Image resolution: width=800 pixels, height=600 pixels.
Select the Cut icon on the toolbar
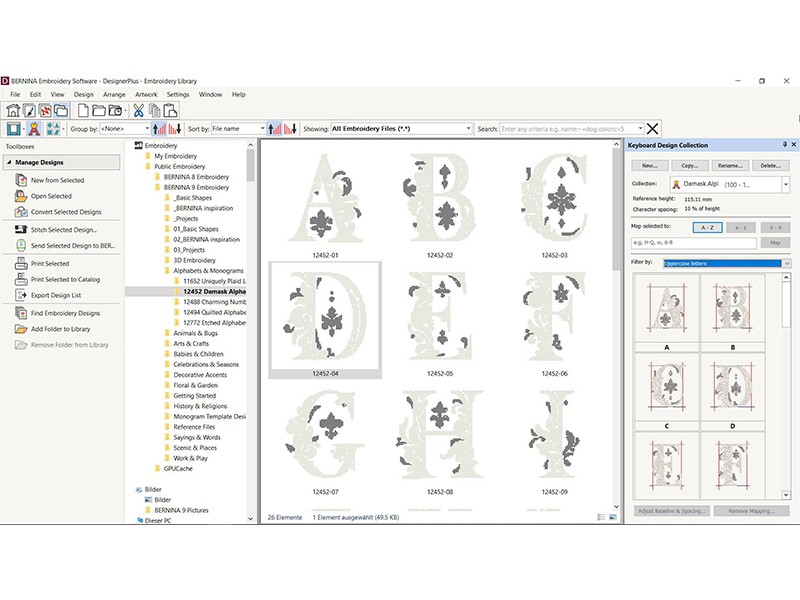139,111
